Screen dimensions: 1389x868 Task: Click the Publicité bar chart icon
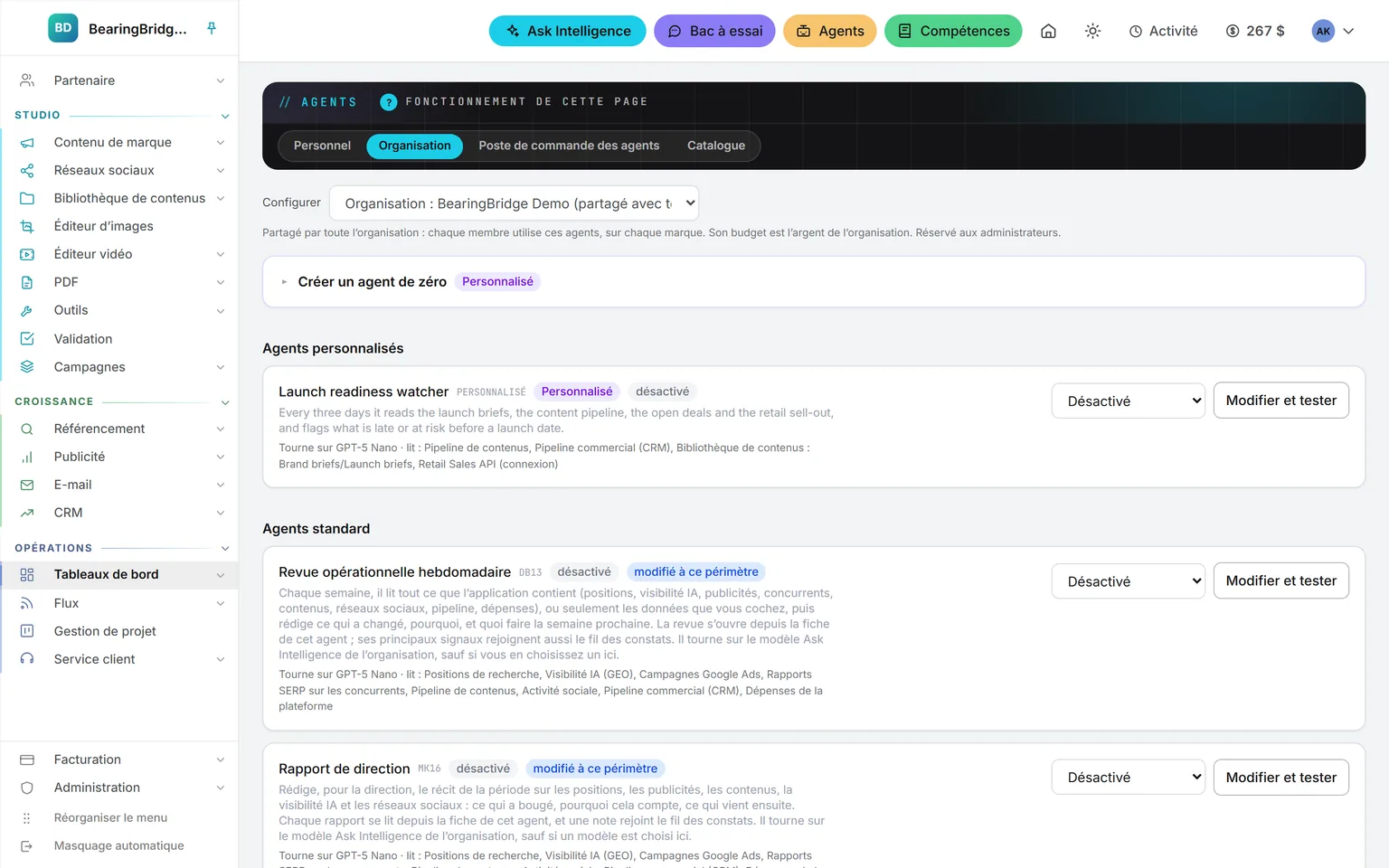coord(27,457)
